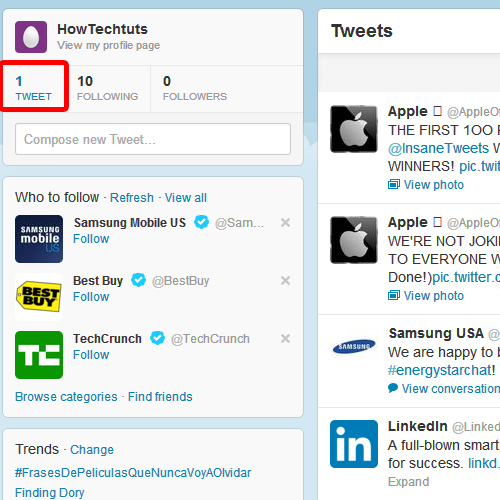Open the Best Buy logo avatar
The width and height of the screenshot is (500, 500).
tap(39, 297)
